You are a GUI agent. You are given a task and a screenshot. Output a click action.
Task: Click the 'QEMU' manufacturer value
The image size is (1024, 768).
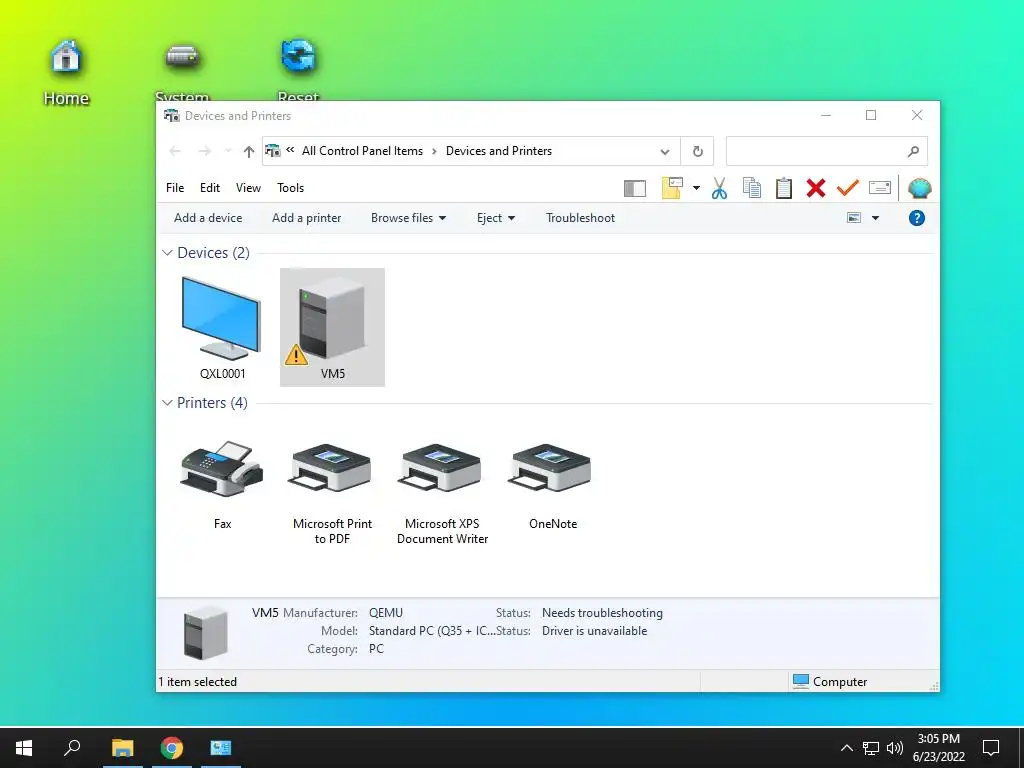coord(386,613)
